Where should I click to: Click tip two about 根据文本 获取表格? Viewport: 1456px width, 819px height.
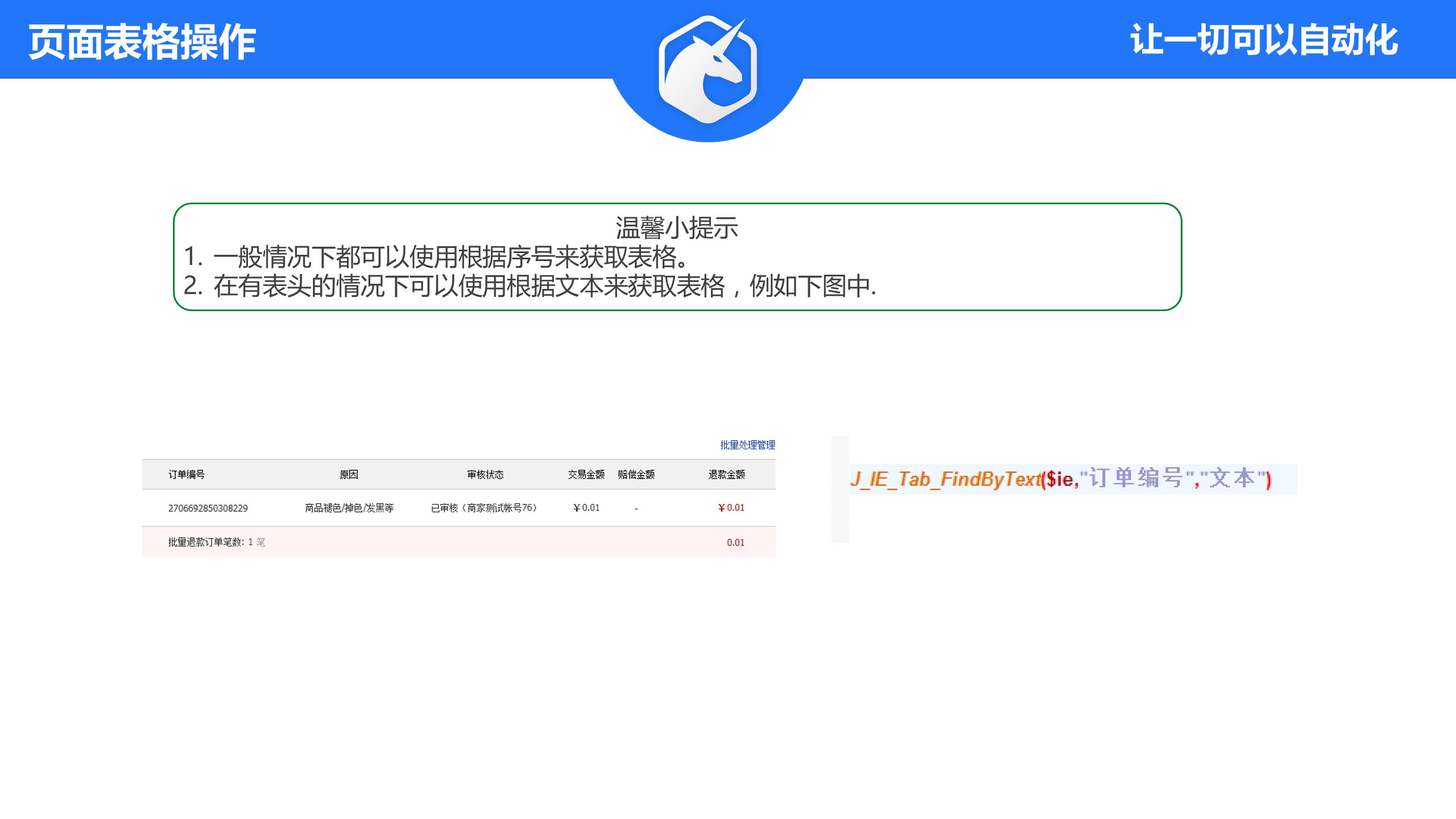click(x=529, y=286)
